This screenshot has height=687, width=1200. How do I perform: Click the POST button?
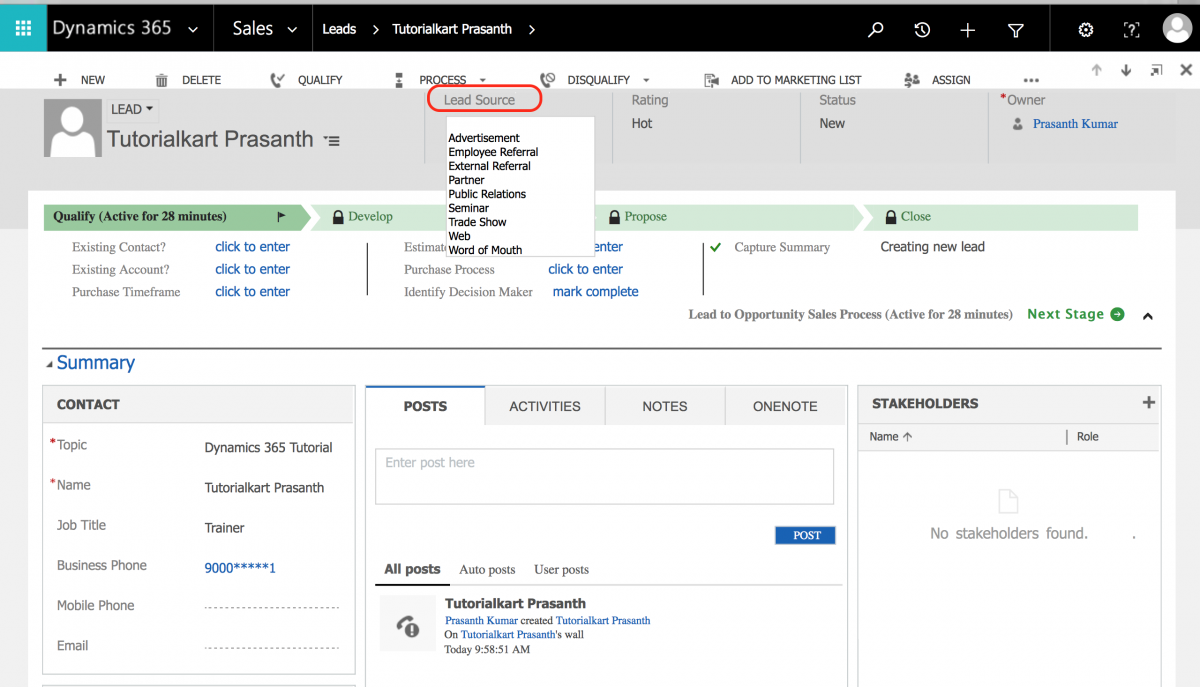805,535
